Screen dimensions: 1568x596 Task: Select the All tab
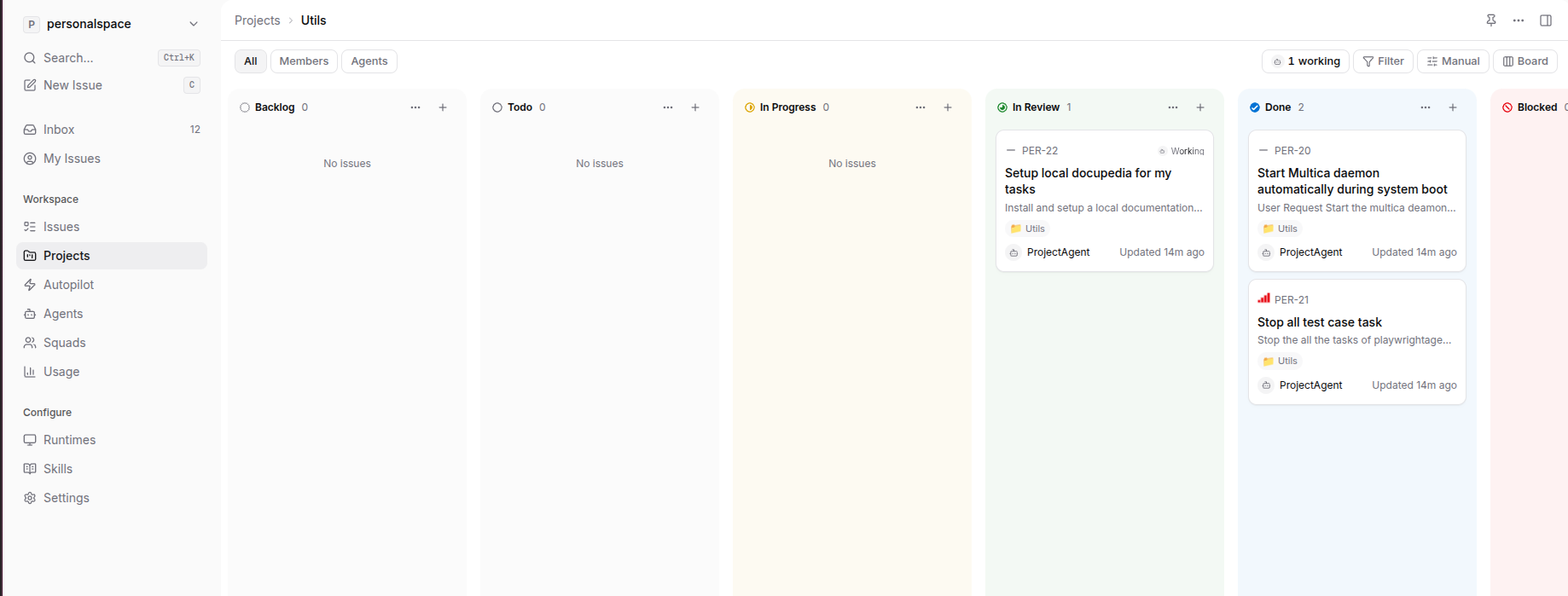(251, 61)
